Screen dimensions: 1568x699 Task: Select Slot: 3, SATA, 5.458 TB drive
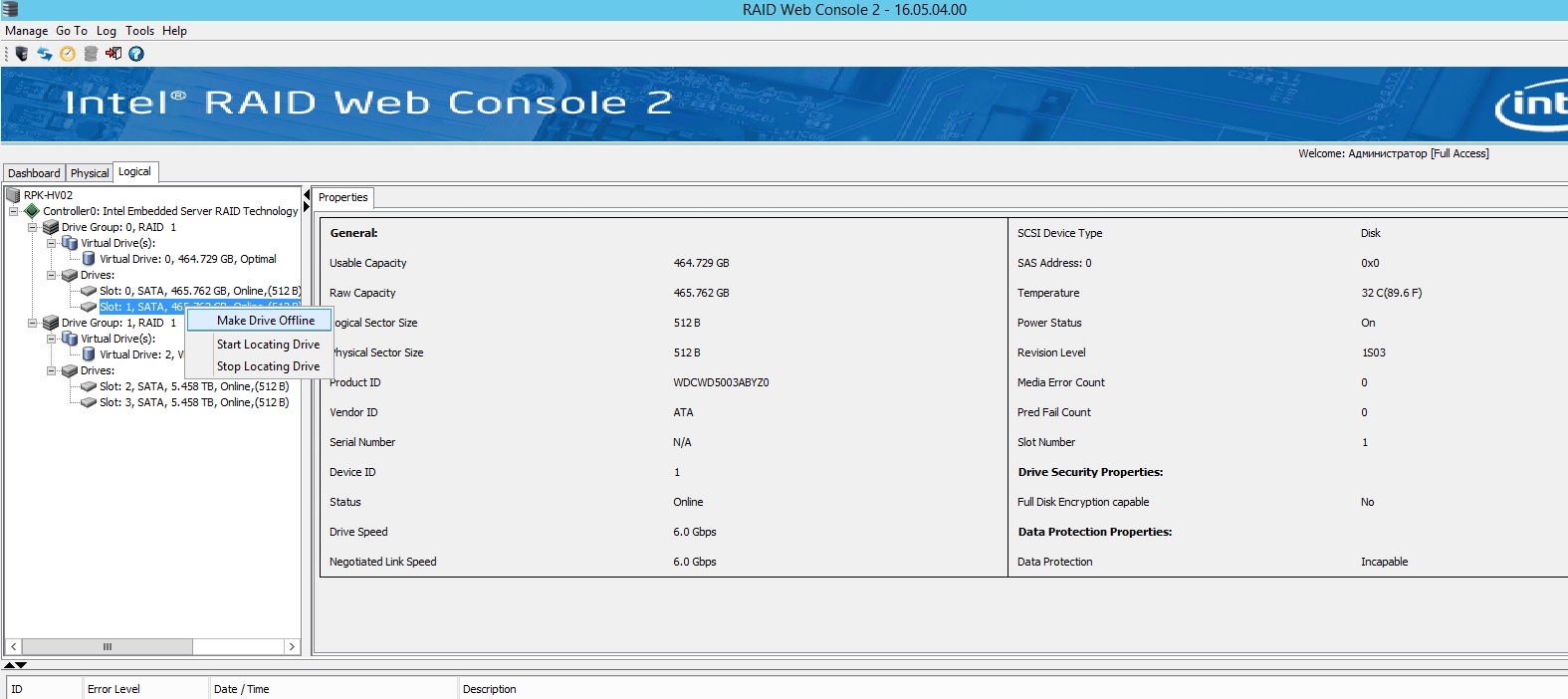pos(194,402)
